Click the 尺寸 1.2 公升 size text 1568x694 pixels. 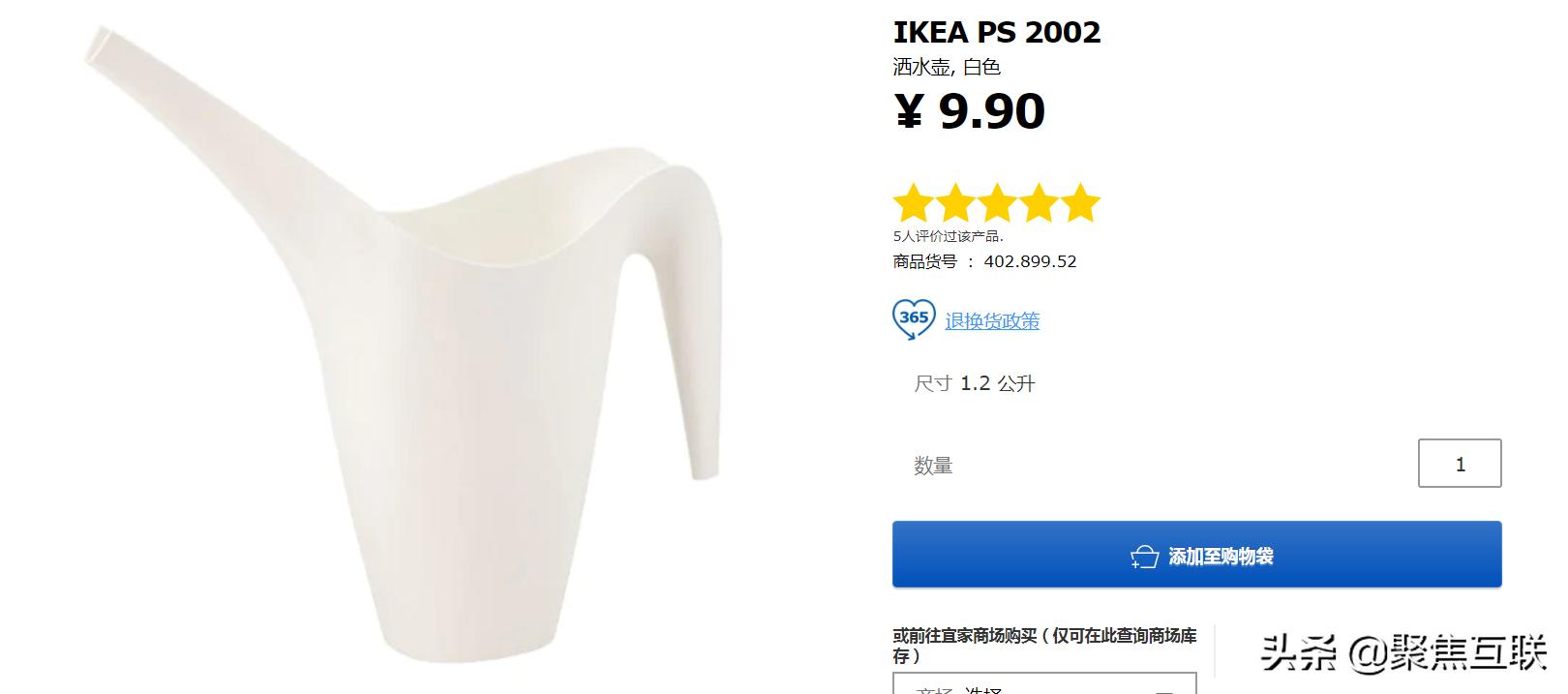click(x=975, y=383)
